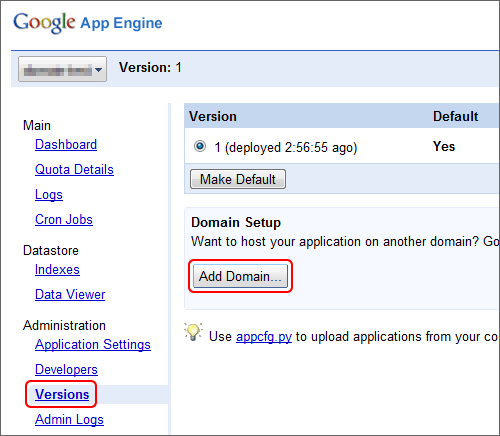The height and width of the screenshot is (436, 500).
Task: Click the Make Default button
Action: tap(238, 179)
